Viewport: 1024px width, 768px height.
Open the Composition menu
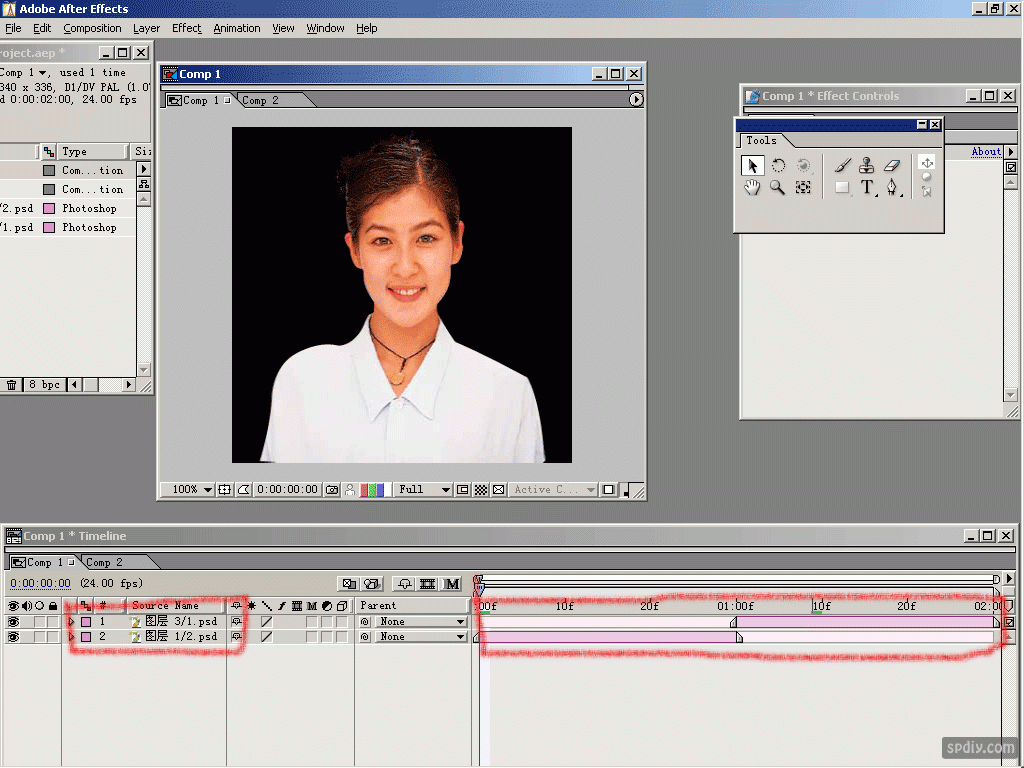[92, 28]
